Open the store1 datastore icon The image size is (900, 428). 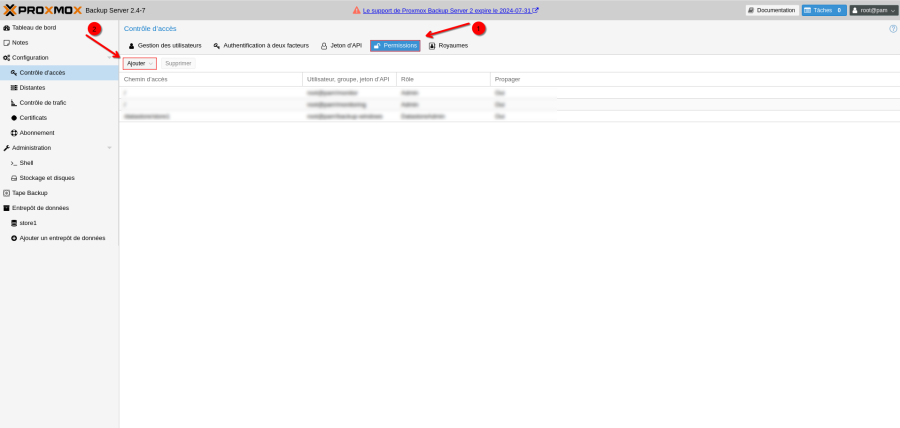coord(14,223)
